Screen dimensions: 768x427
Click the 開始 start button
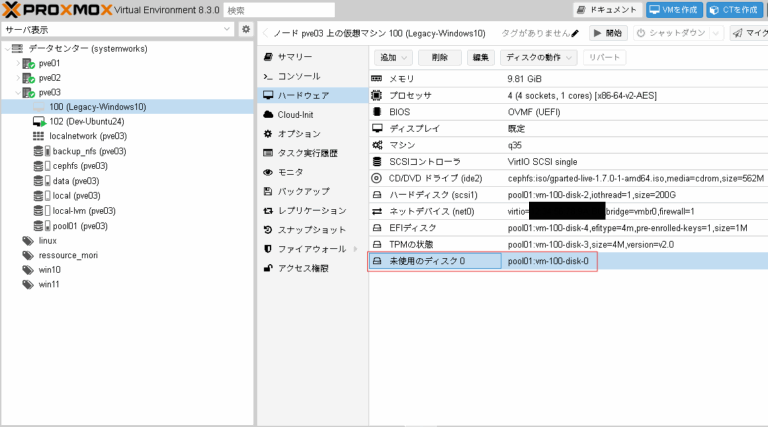point(608,33)
